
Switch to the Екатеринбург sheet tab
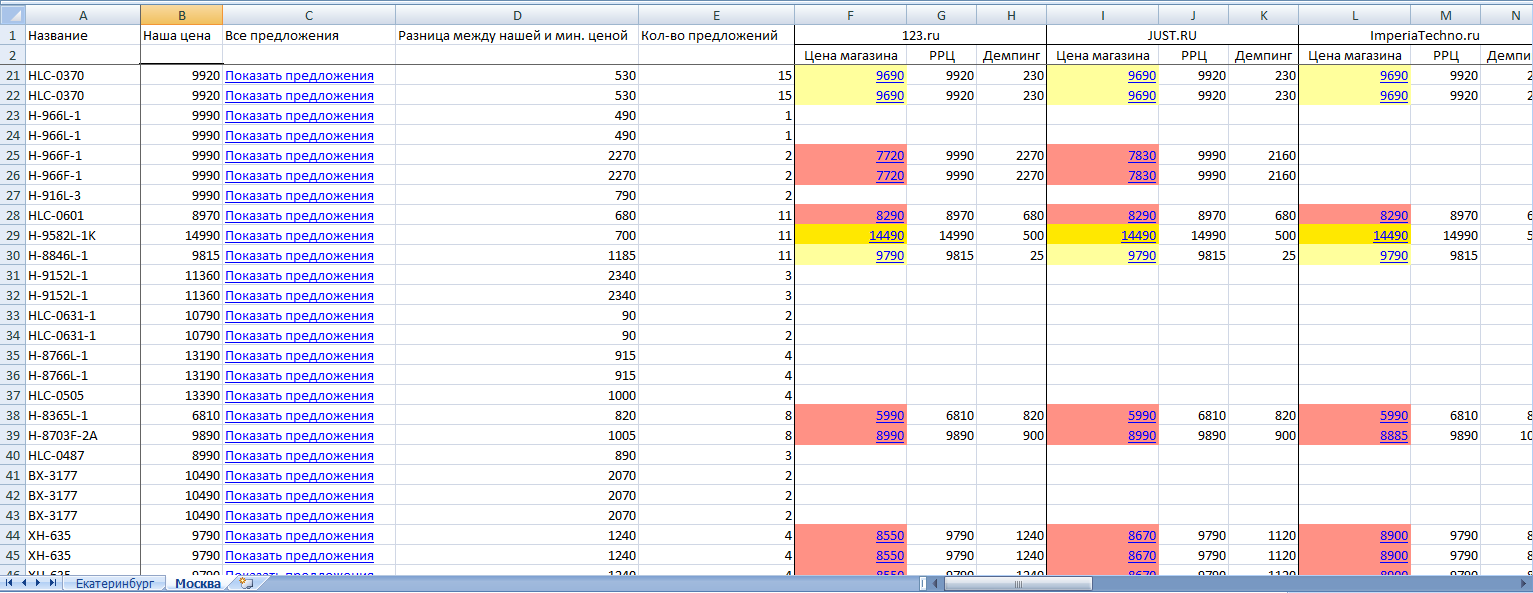pos(114,583)
